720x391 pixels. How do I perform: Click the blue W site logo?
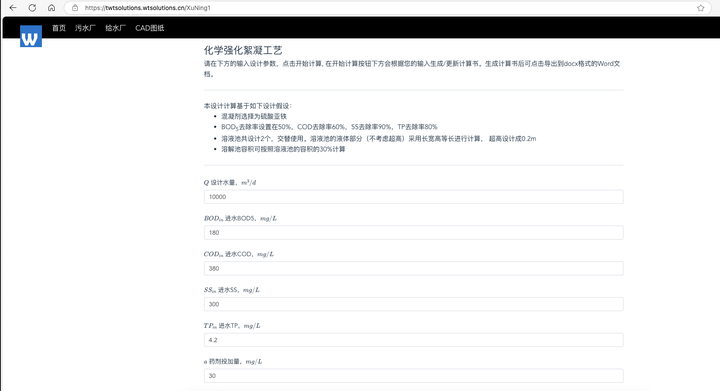pyautogui.click(x=31, y=36)
